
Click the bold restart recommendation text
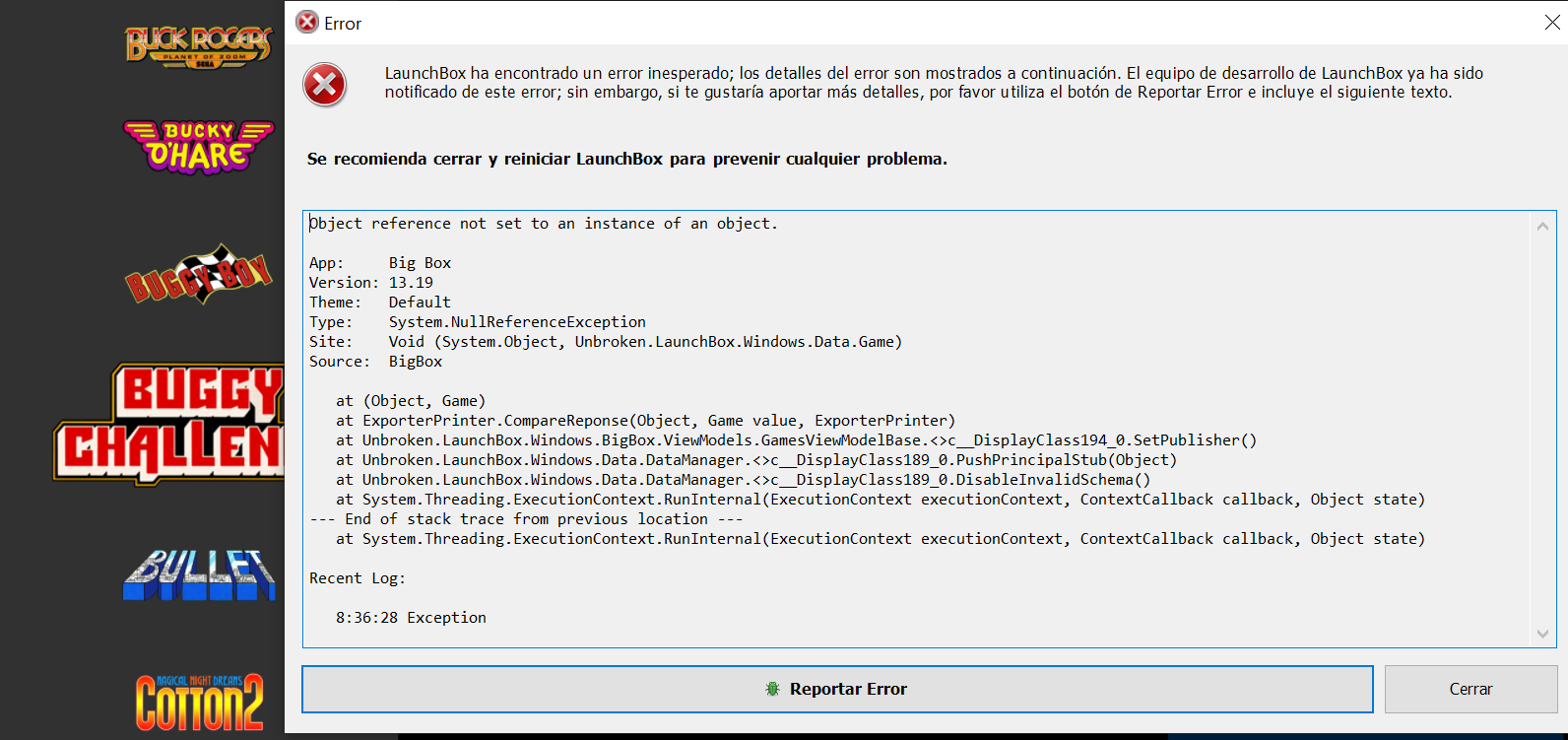coord(627,159)
